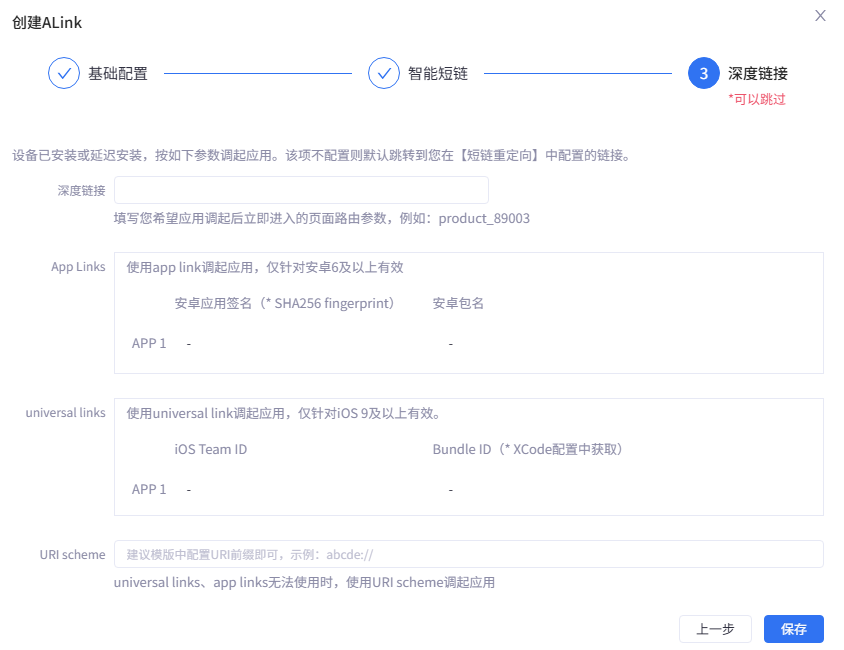The image size is (844, 650).
Task: Click the 使用app link调起应用 description
Action: [x=265, y=267]
